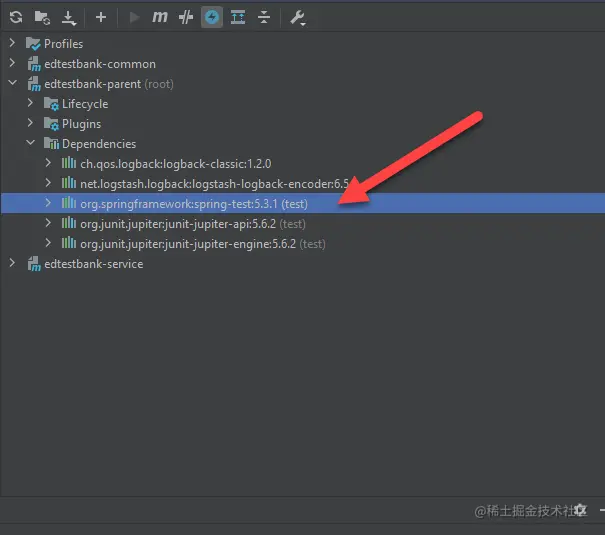Toggle skip tests mode icon

[186, 17]
